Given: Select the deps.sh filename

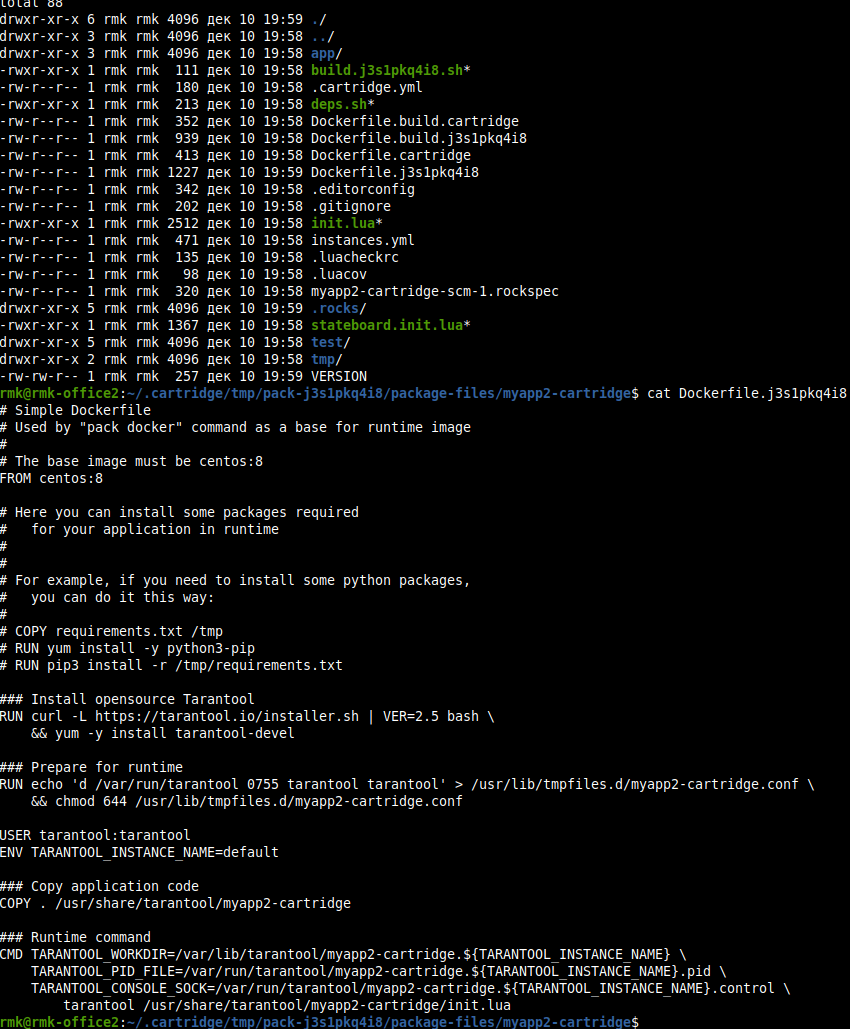Looking at the screenshot, I should 343,105.
